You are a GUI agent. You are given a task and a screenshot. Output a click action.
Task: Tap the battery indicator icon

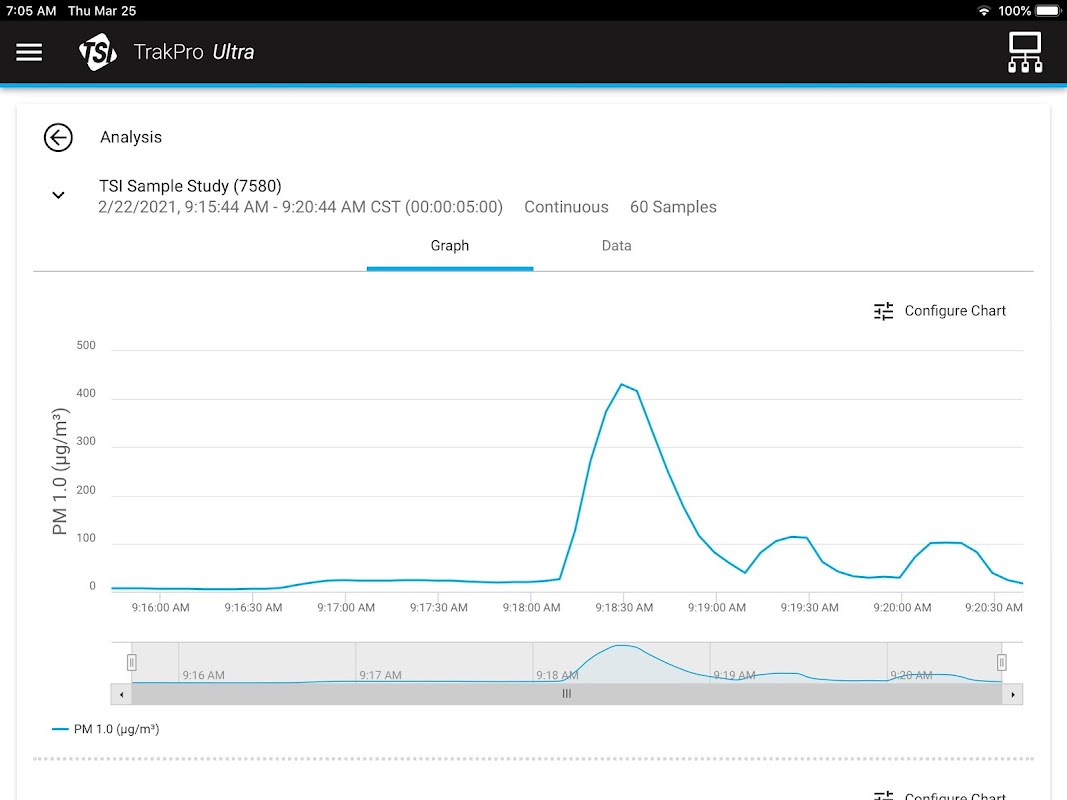1047,11
